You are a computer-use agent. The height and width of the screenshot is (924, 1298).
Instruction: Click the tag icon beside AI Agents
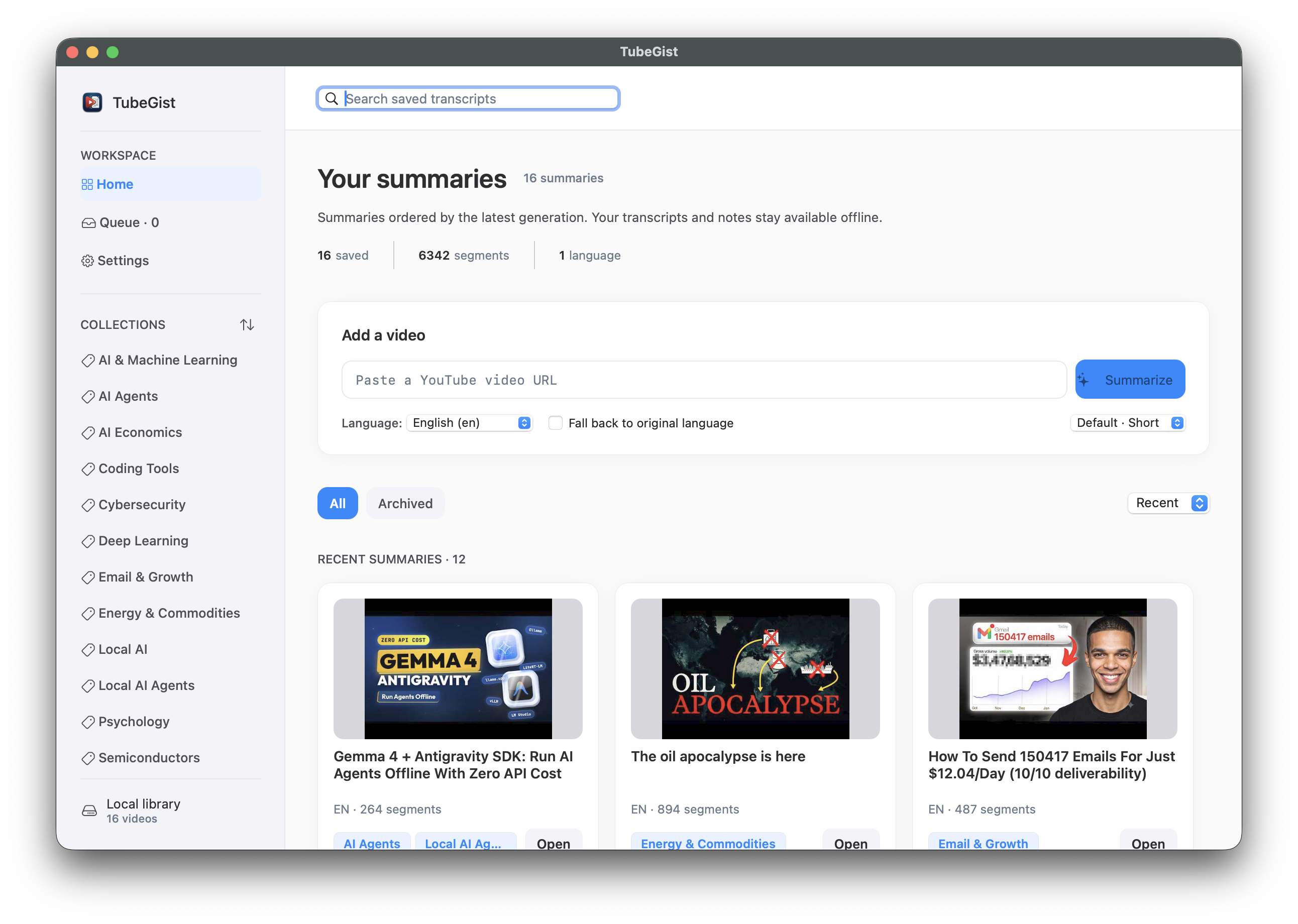tap(88, 397)
